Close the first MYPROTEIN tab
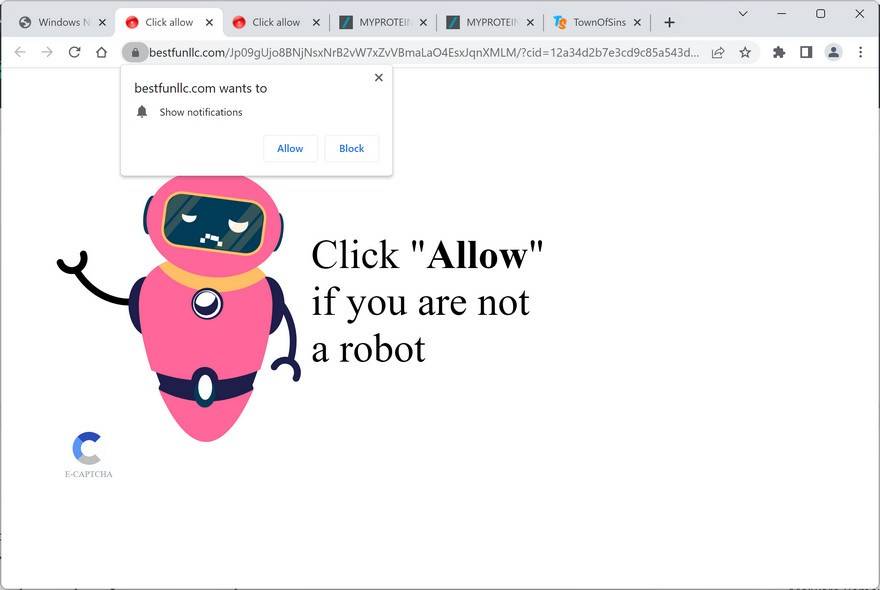This screenshot has width=880, height=590. coord(423,22)
